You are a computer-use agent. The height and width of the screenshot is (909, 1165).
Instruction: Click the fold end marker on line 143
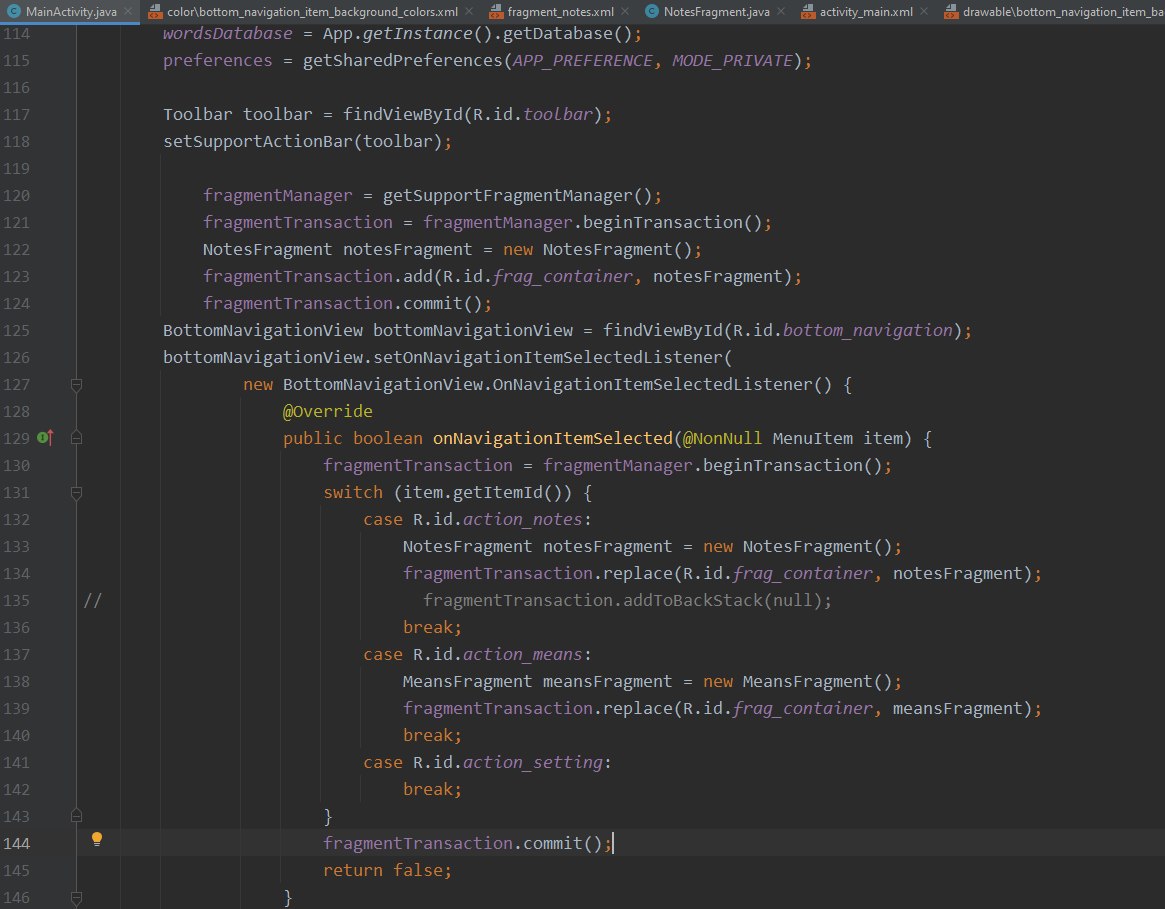tap(76, 816)
